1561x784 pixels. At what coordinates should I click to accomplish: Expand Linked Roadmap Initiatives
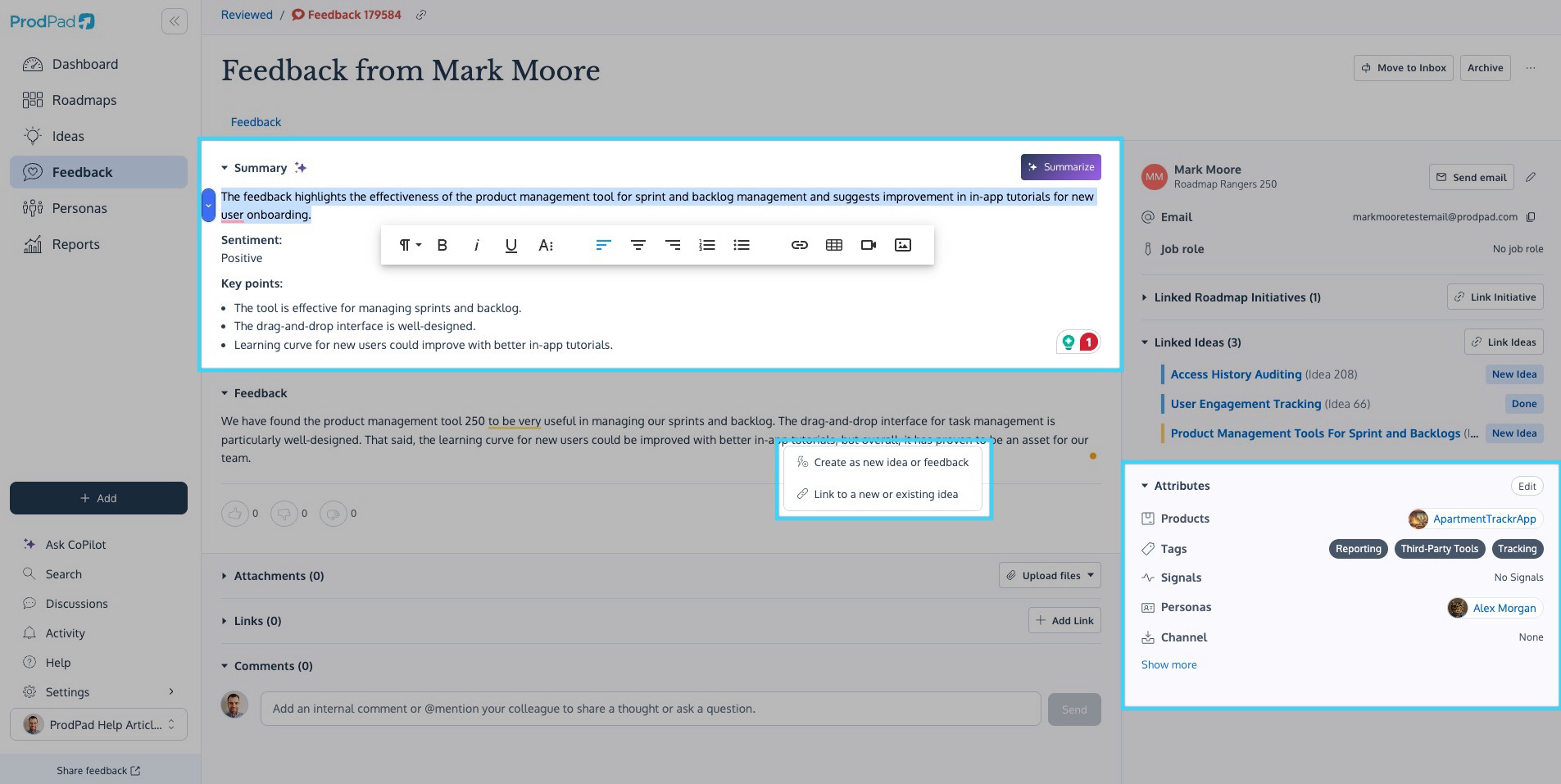click(x=1145, y=297)
